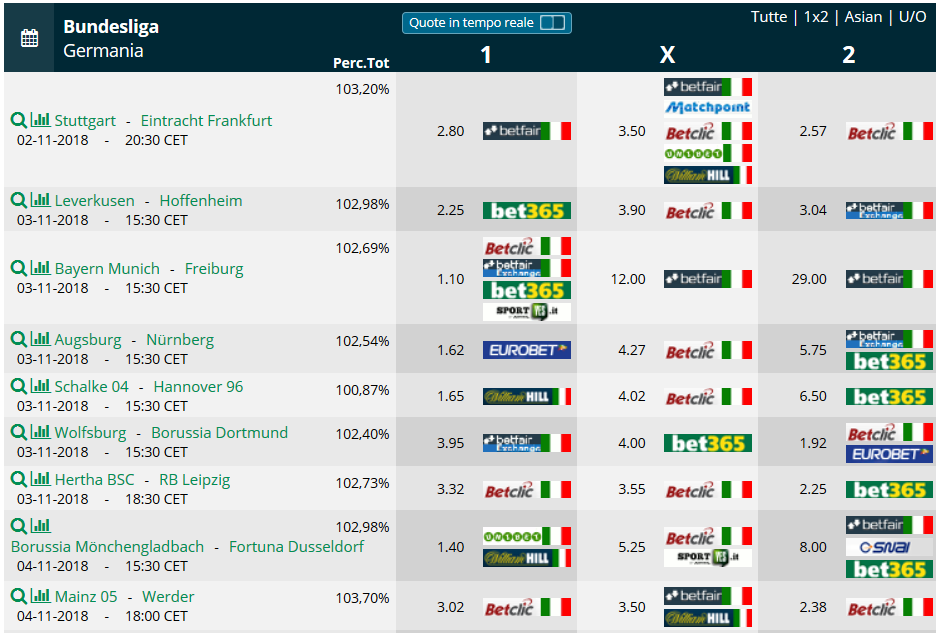This screenshot has width=936, height=633.
Task: Click the Bundesliga league title
Action: pos(111,27)
